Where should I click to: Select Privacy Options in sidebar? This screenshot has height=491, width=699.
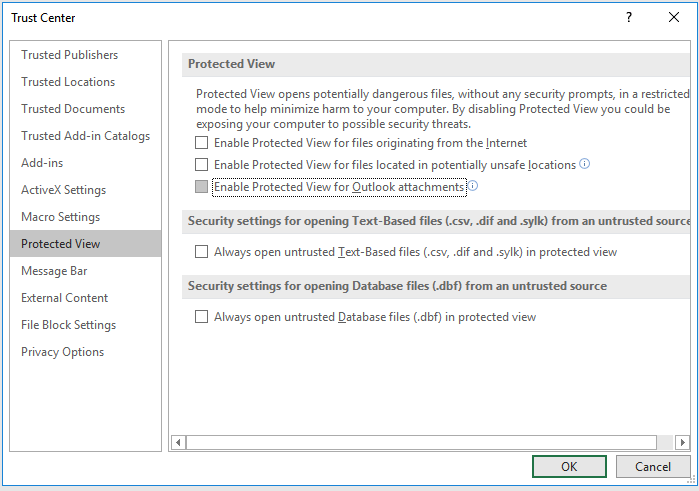[x=63, y=352]
